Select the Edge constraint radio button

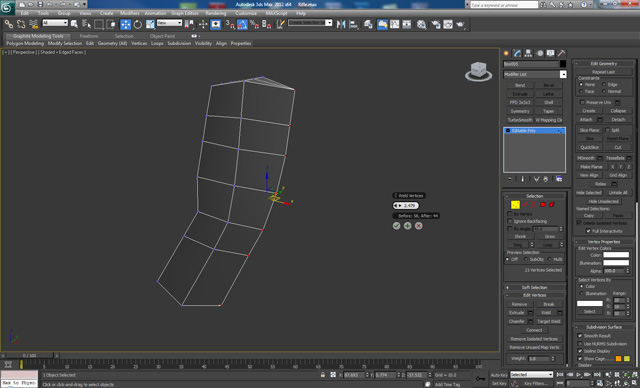(604, 84)
